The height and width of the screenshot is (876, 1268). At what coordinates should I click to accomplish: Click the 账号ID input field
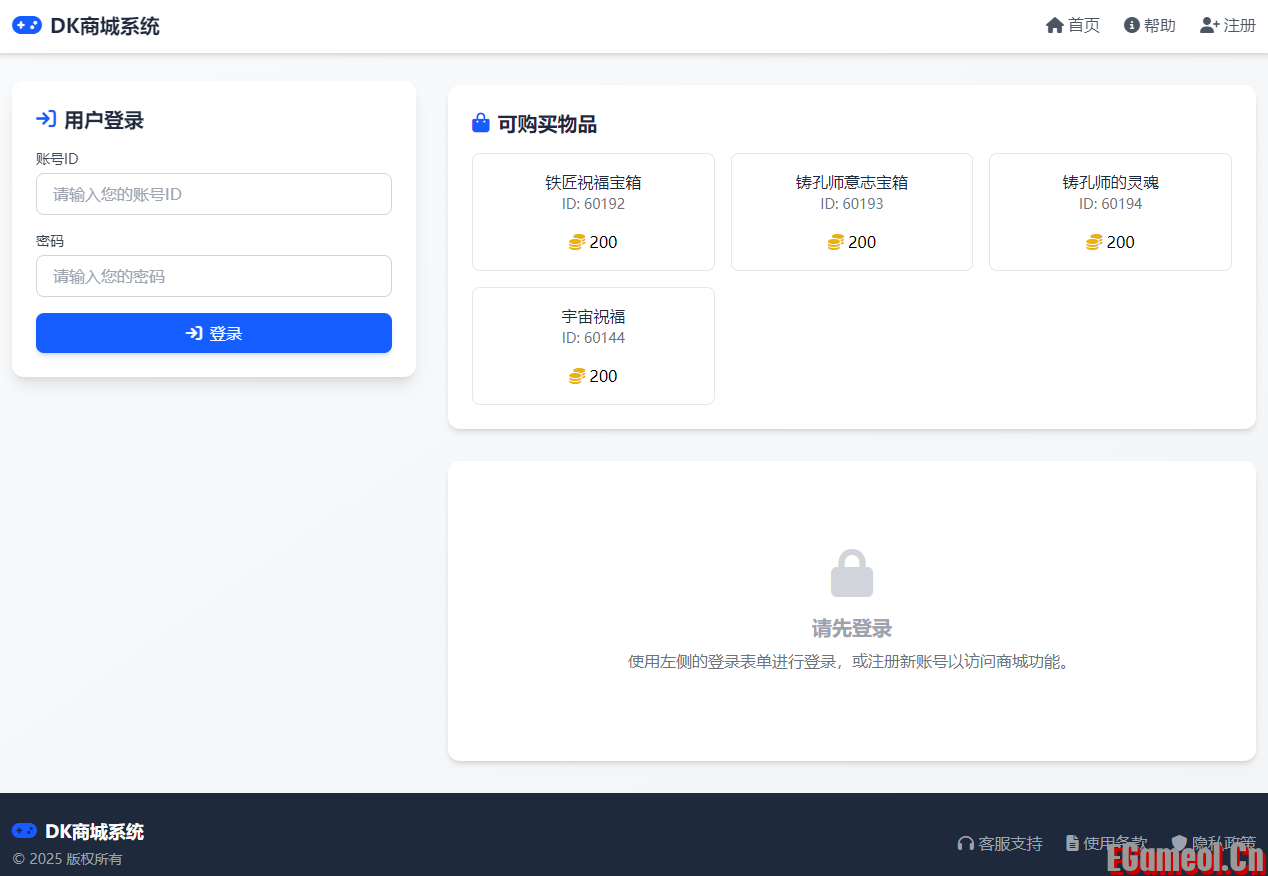(213, 194)
